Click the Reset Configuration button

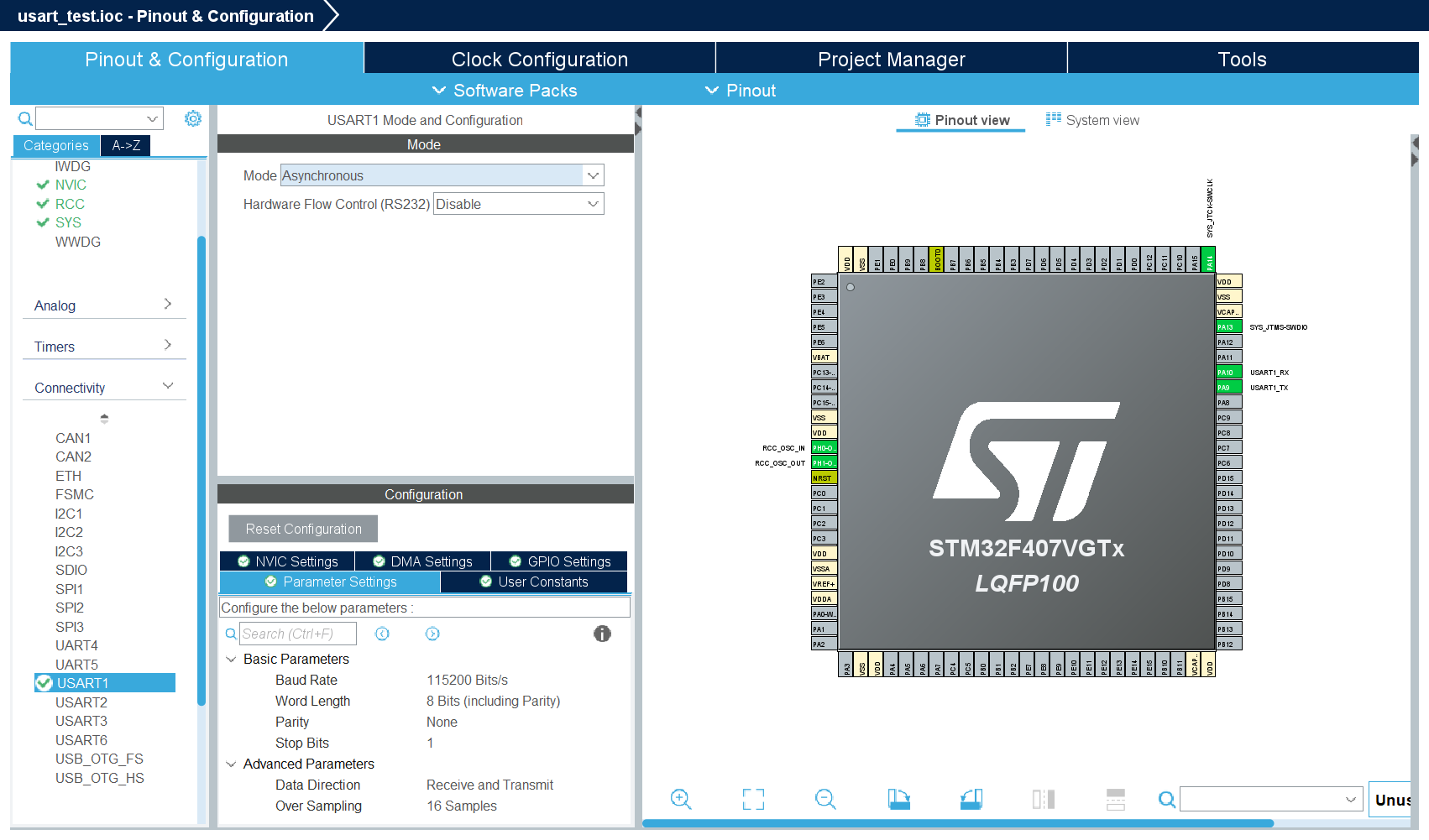pyautogui.click(x=303, y=529)
